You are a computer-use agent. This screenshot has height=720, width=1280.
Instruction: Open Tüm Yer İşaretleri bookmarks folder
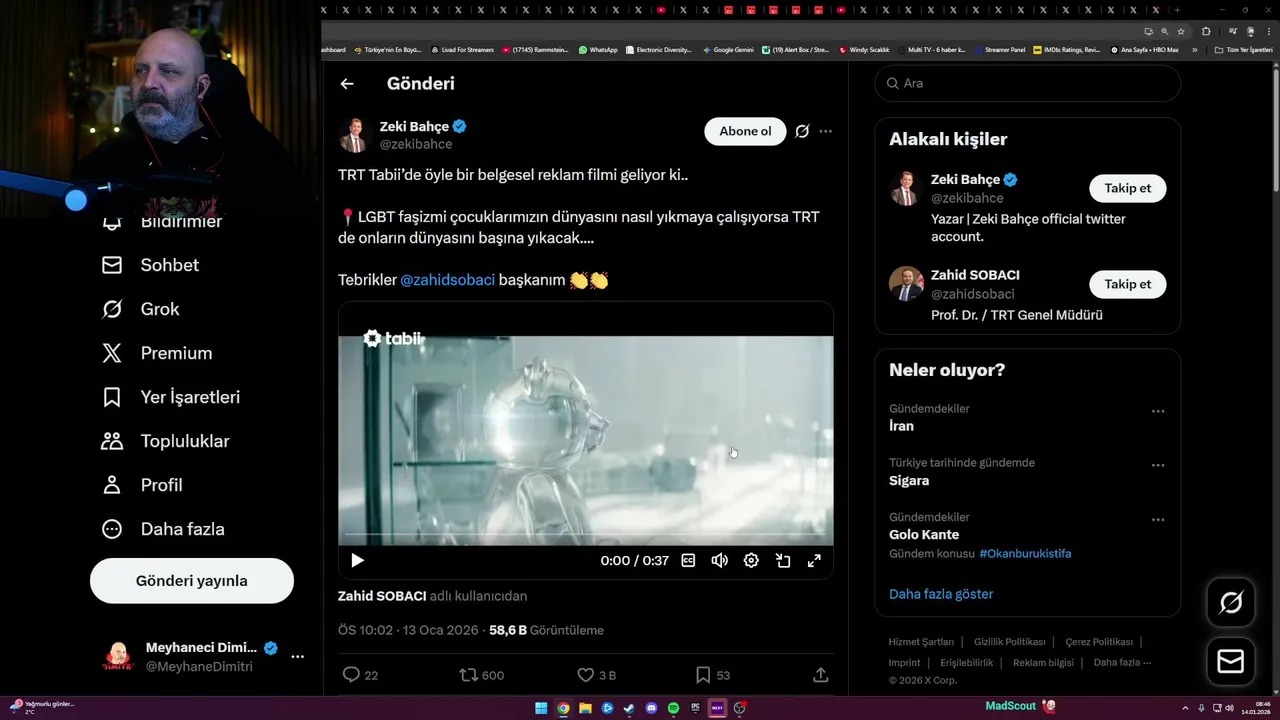(1243, 49)
